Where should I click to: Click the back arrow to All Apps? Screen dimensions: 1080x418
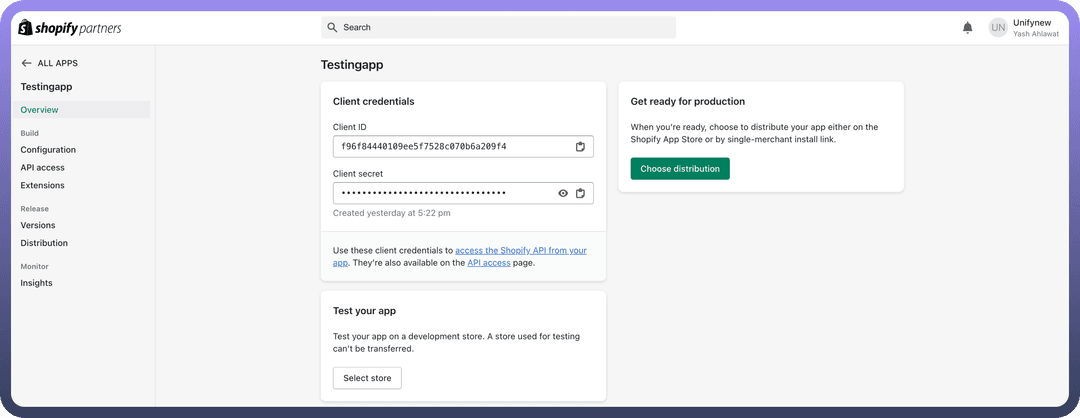coord(27,63)
